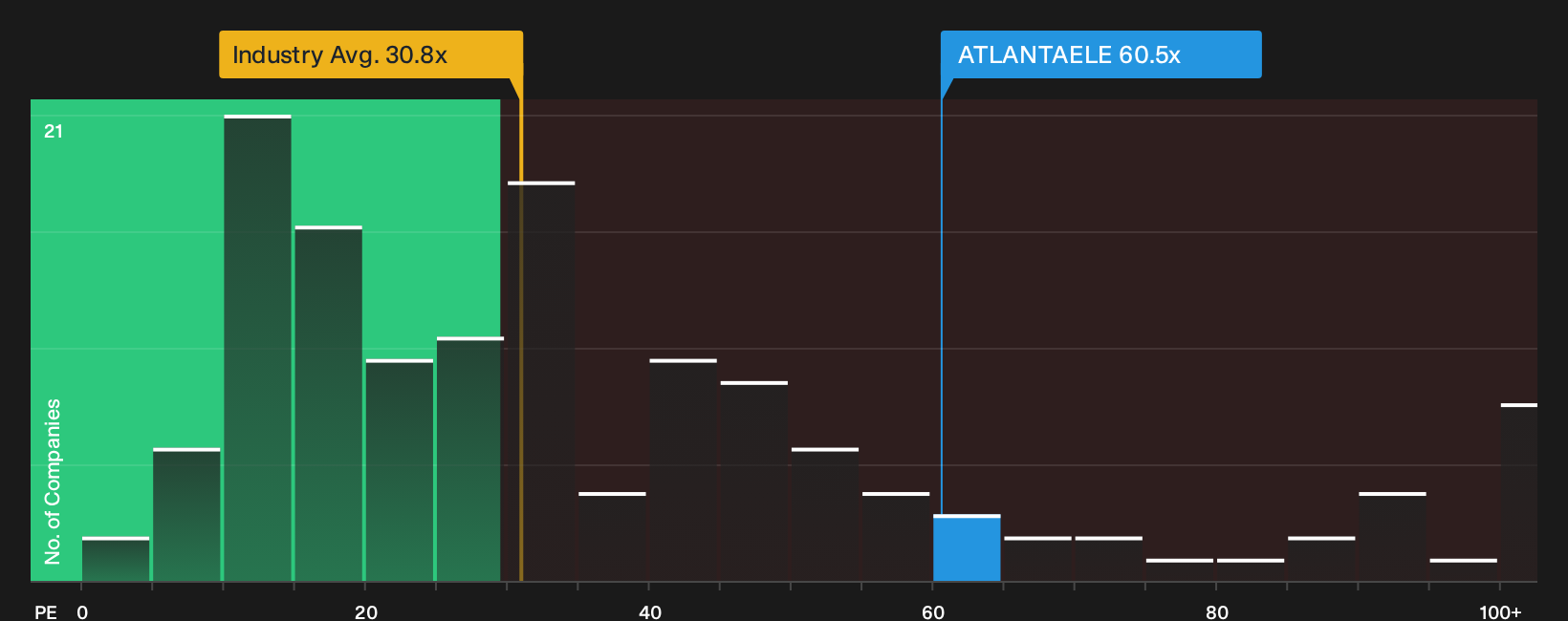Click the '100+' x-axis tick label
The width and height of the screenshot is (1568, 621).
1500,611
